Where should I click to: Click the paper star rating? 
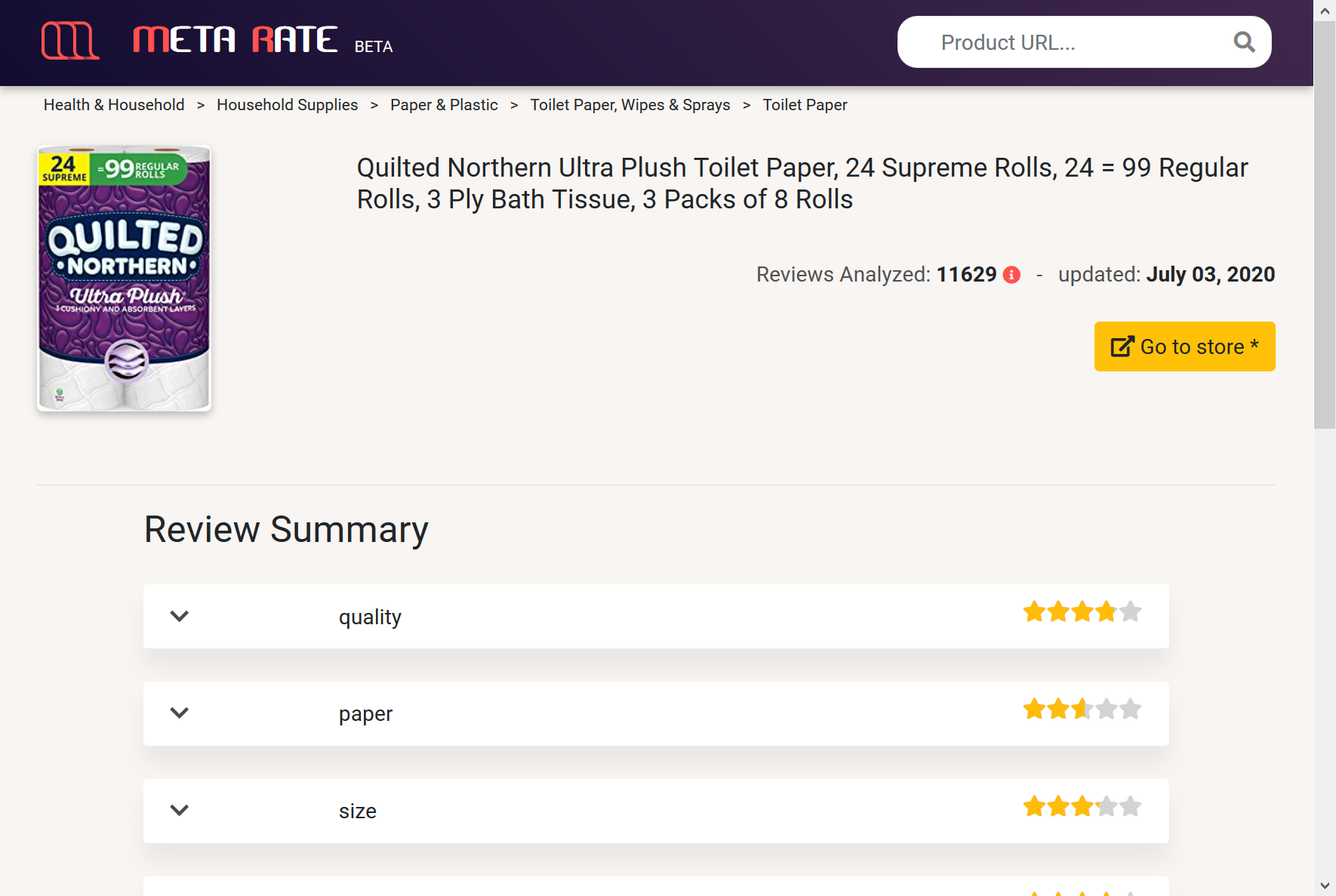1082,709
